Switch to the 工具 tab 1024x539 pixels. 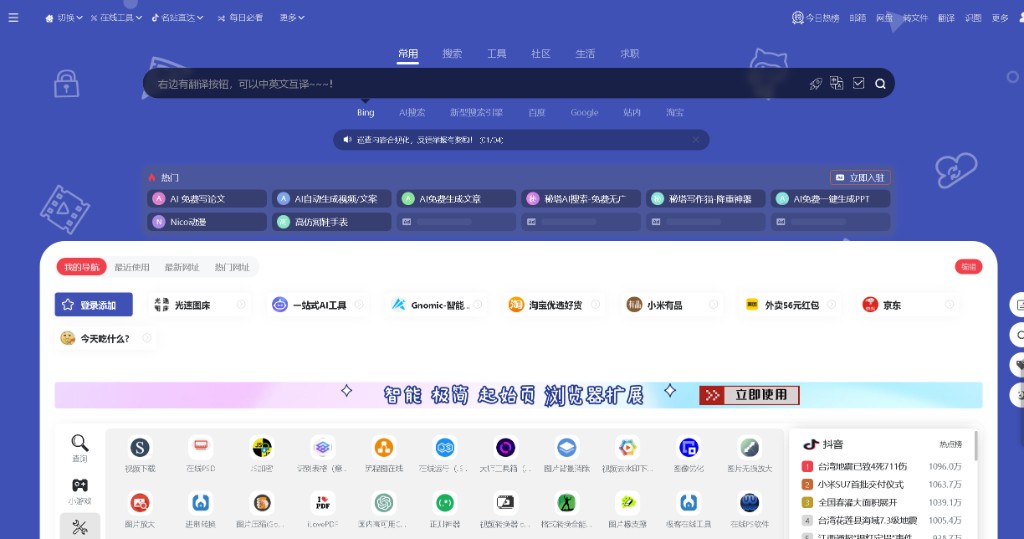(496, 54)
